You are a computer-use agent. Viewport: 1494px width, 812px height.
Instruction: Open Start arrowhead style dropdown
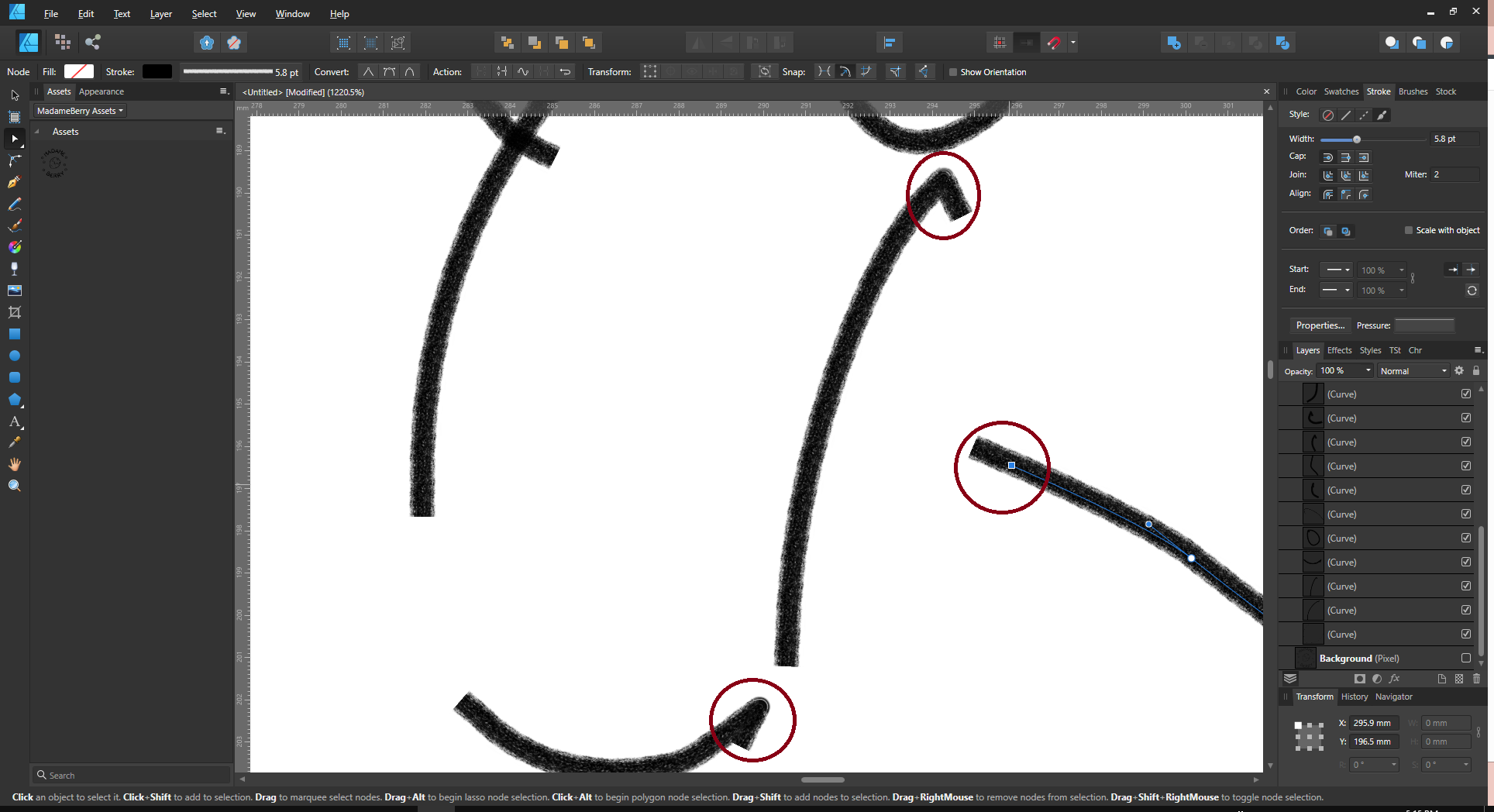point(1336,270)
